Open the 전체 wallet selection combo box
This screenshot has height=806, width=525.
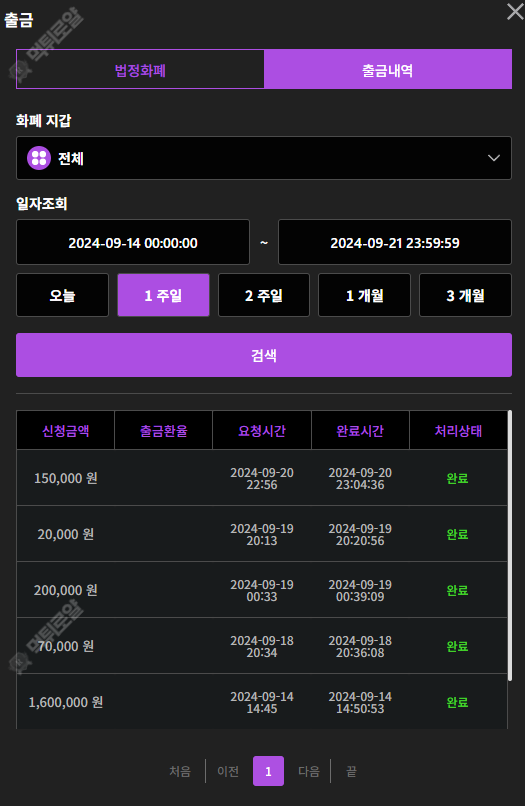264,158
